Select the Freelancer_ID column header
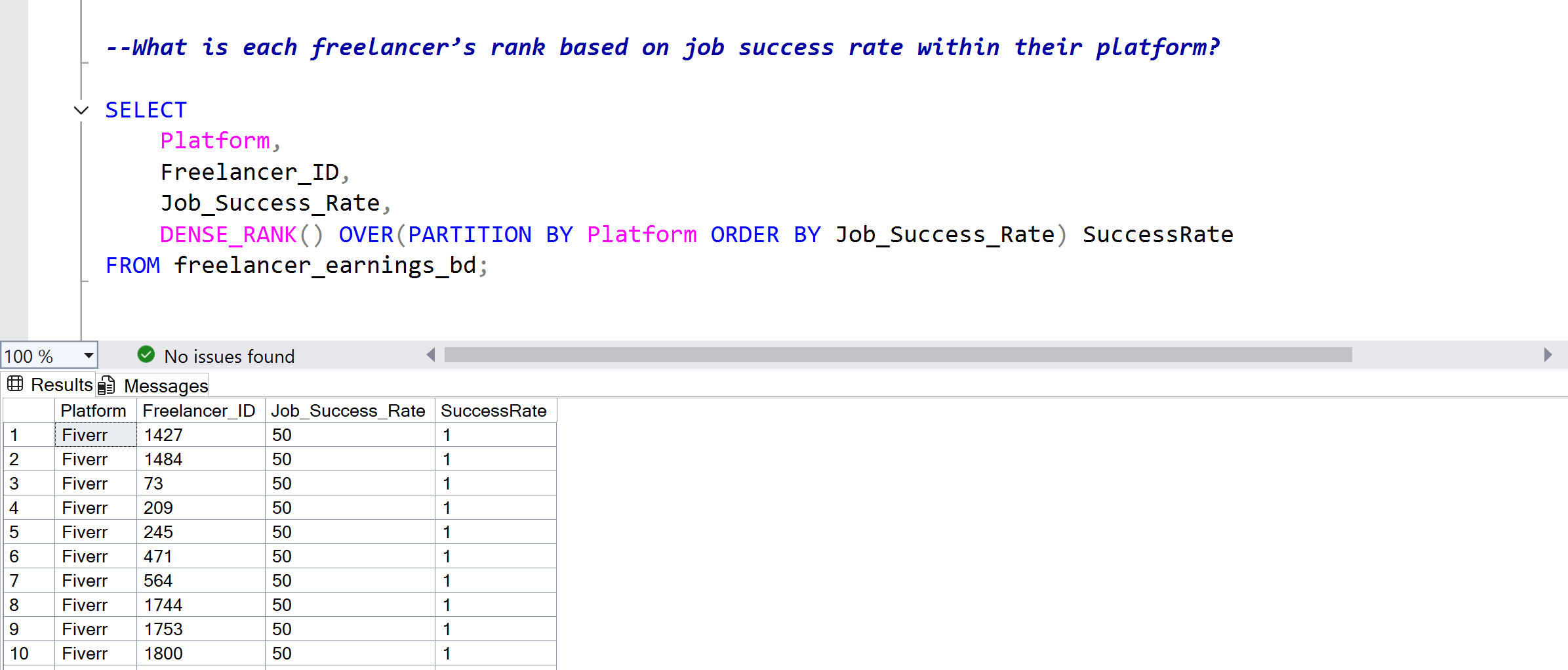This screenshot has width=1568, height=670. click(x=199, y=411)
